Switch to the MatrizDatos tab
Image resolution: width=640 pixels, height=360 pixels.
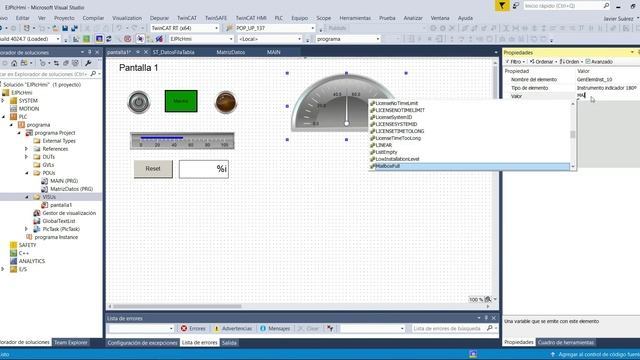[231, 52]
